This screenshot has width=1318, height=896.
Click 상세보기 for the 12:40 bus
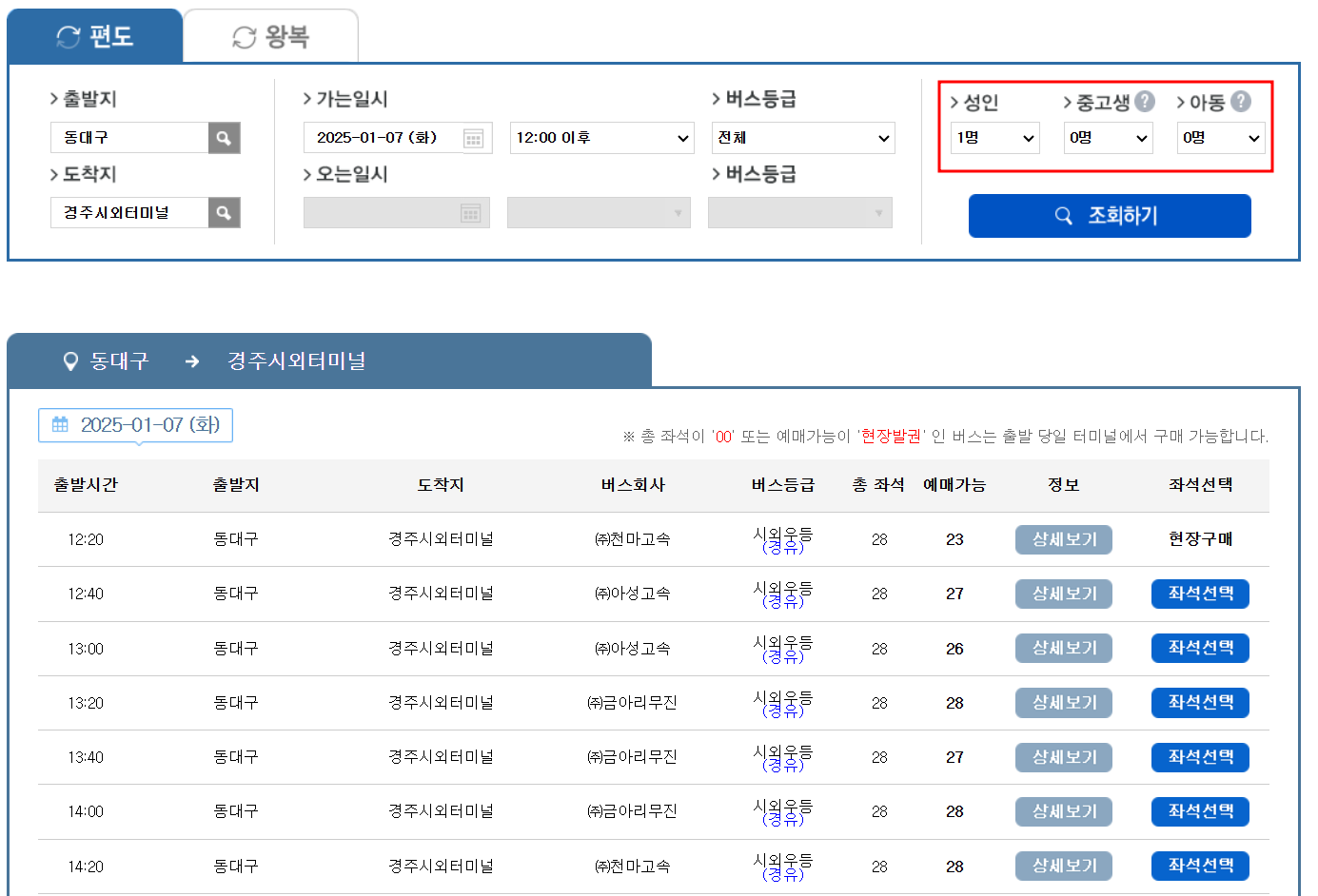click(x=1064, y=594)
